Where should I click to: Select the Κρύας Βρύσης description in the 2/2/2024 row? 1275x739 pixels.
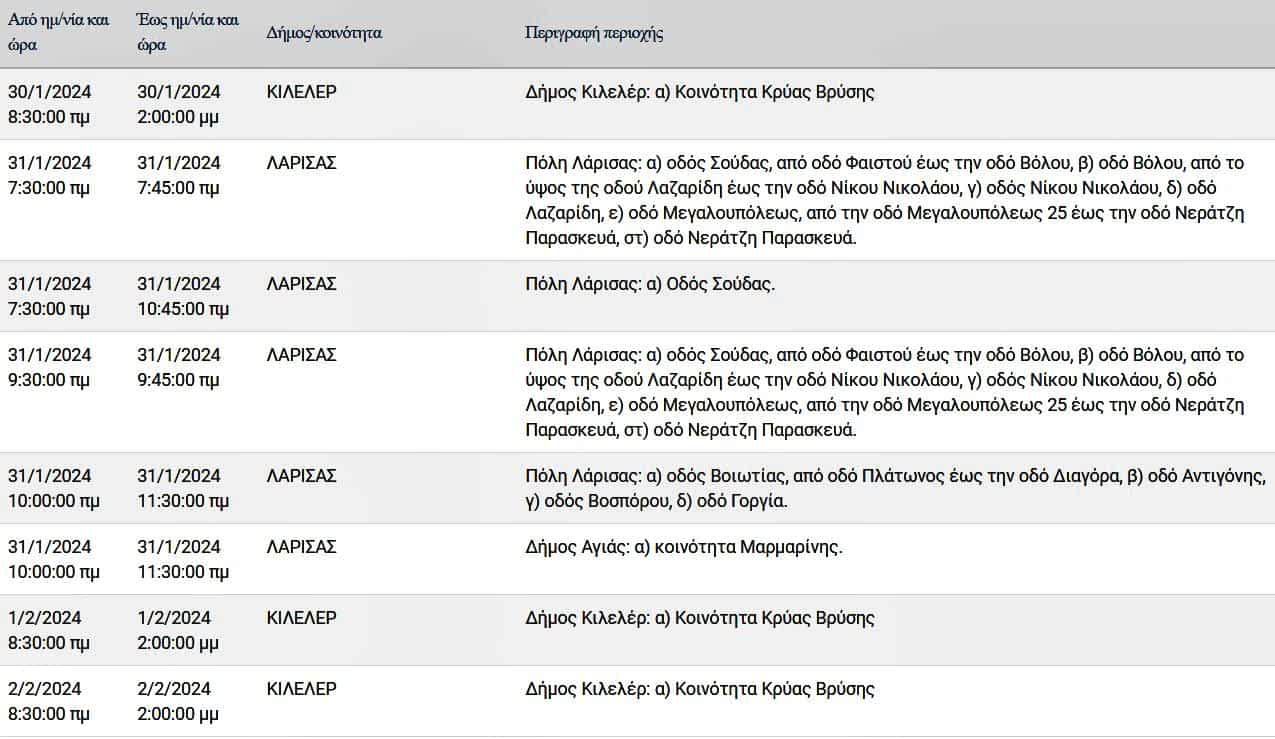[699, 689]
